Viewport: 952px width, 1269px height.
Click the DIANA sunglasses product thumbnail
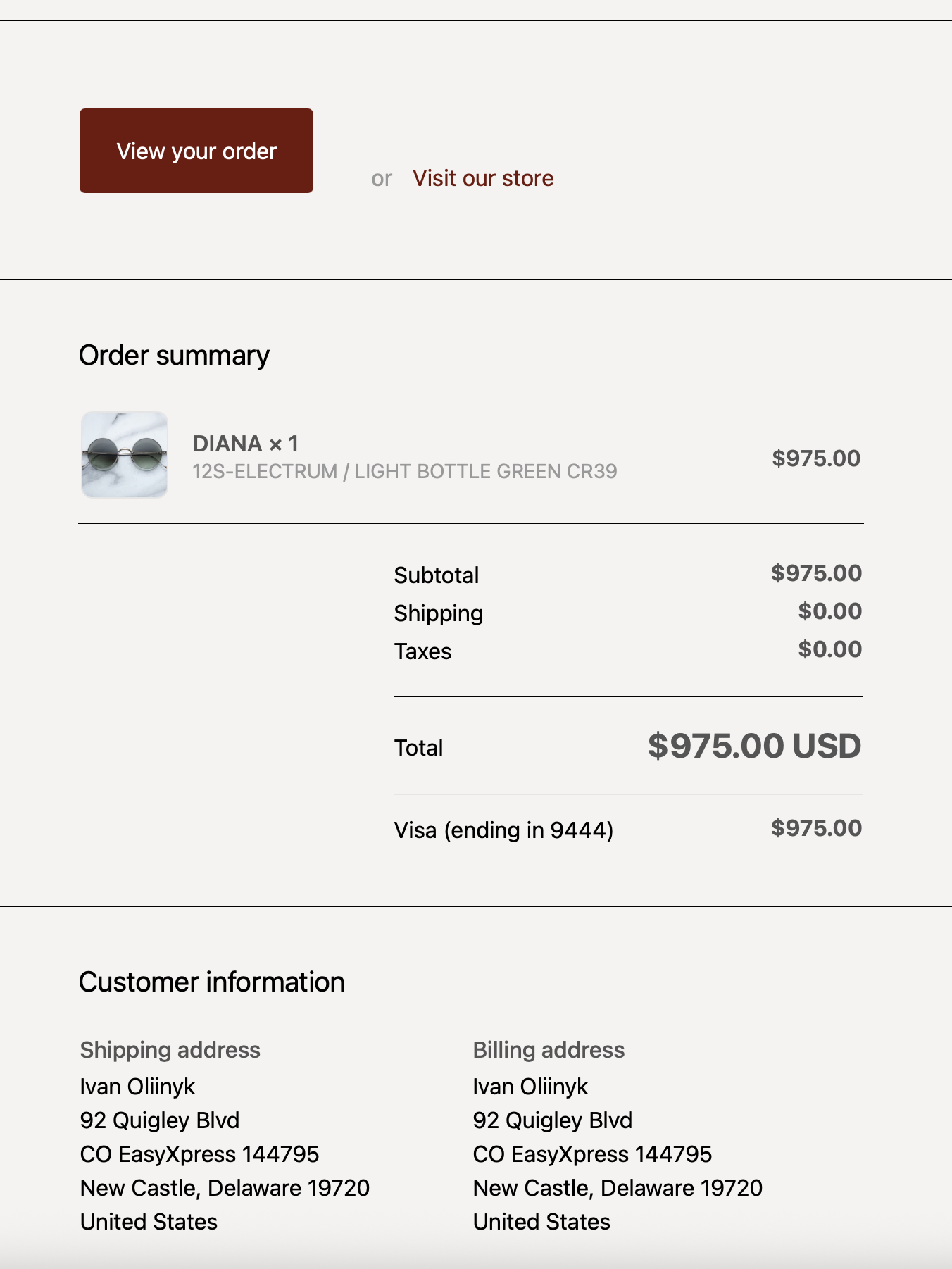pyautogui.click(x=125, y=455)
